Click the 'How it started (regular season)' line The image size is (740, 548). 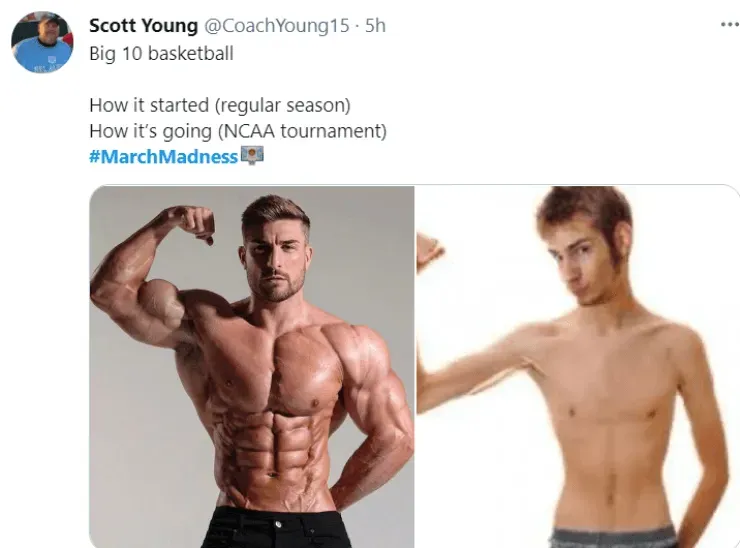(x=220, y=105)
